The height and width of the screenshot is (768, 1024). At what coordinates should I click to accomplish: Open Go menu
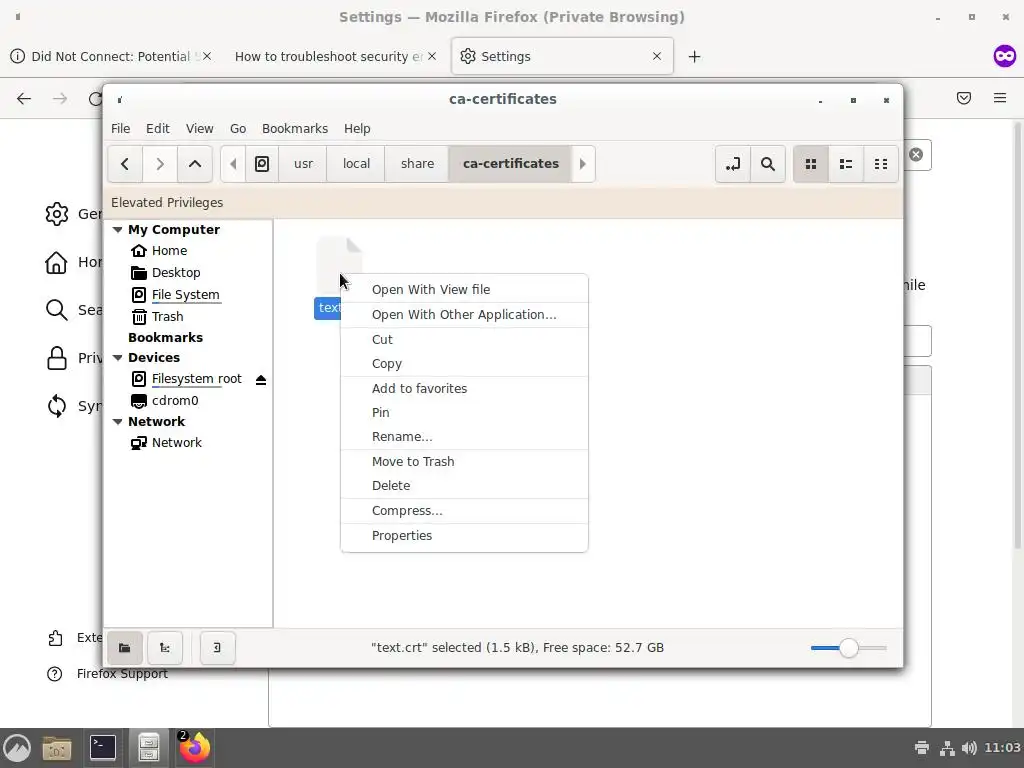(238, 129)
